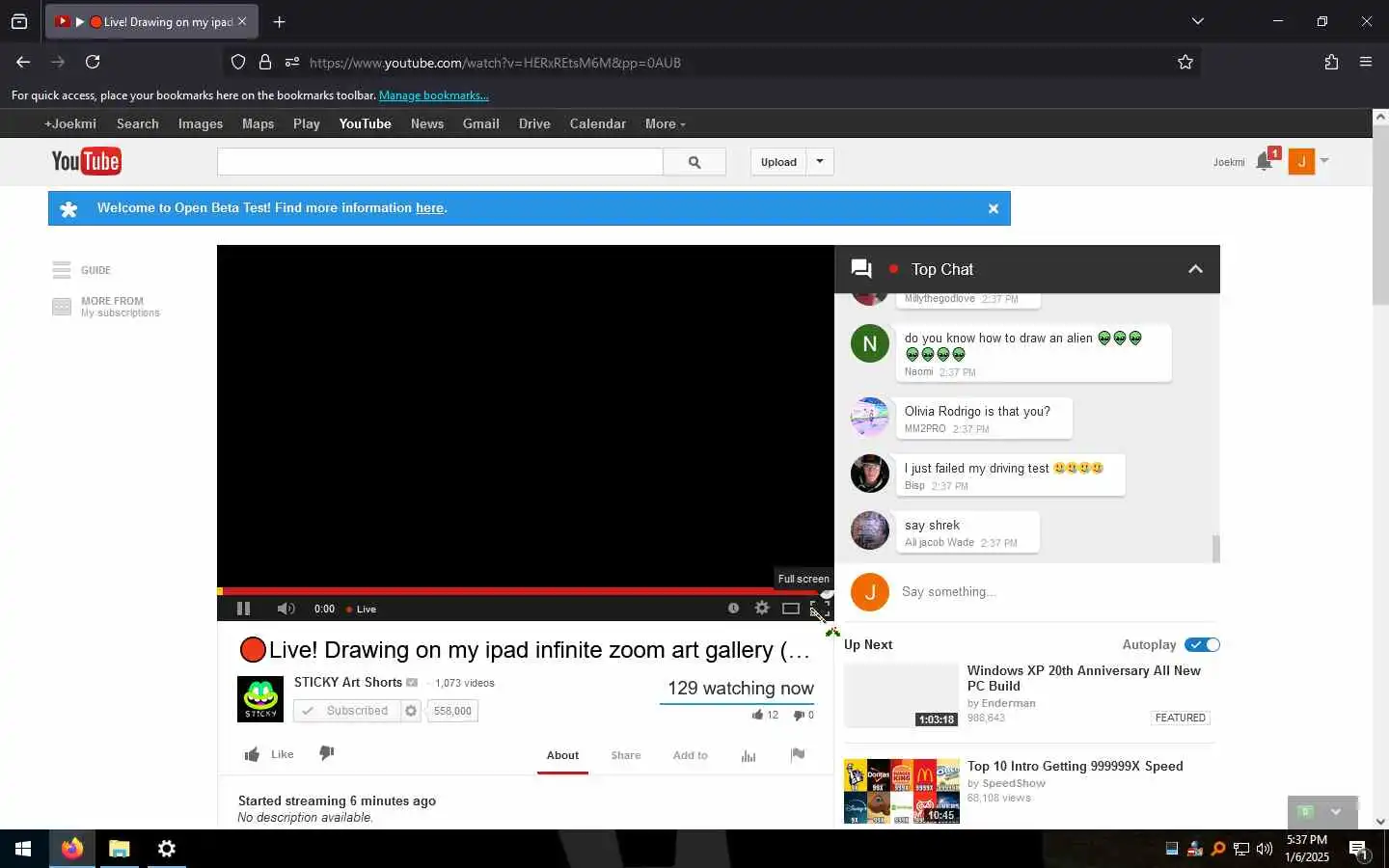Screen dimensions: 1389x868
Task: List all tabs dropdown
Action: click(x=1197, y=21)
